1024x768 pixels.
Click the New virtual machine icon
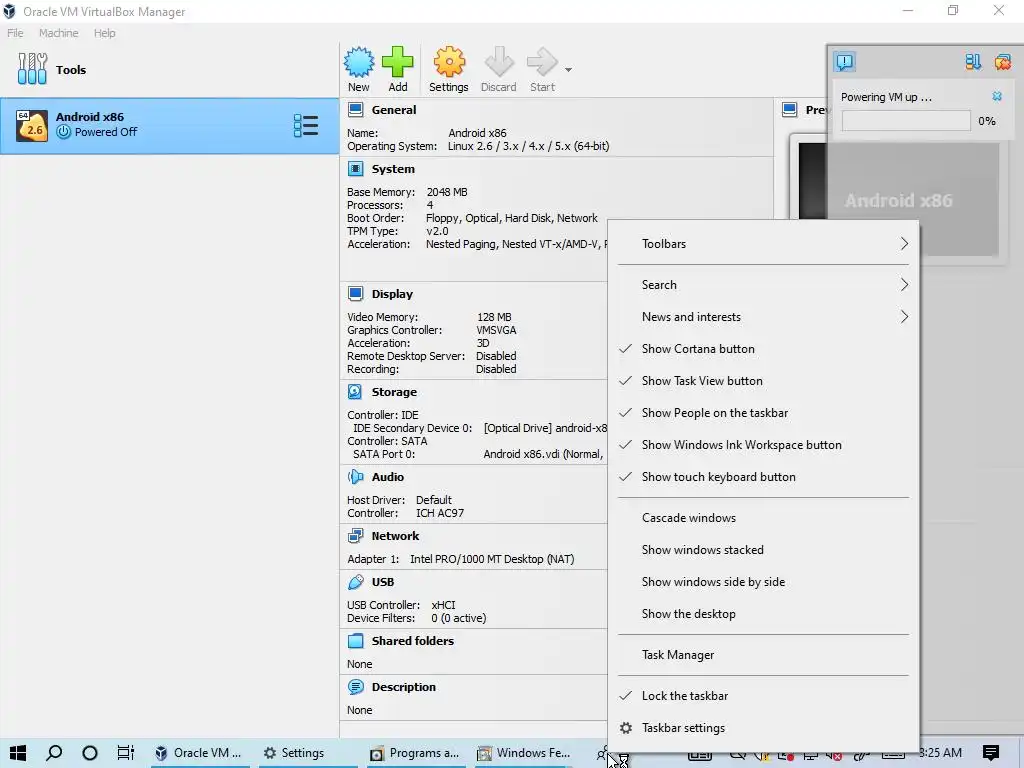click(x=359, y=62)
